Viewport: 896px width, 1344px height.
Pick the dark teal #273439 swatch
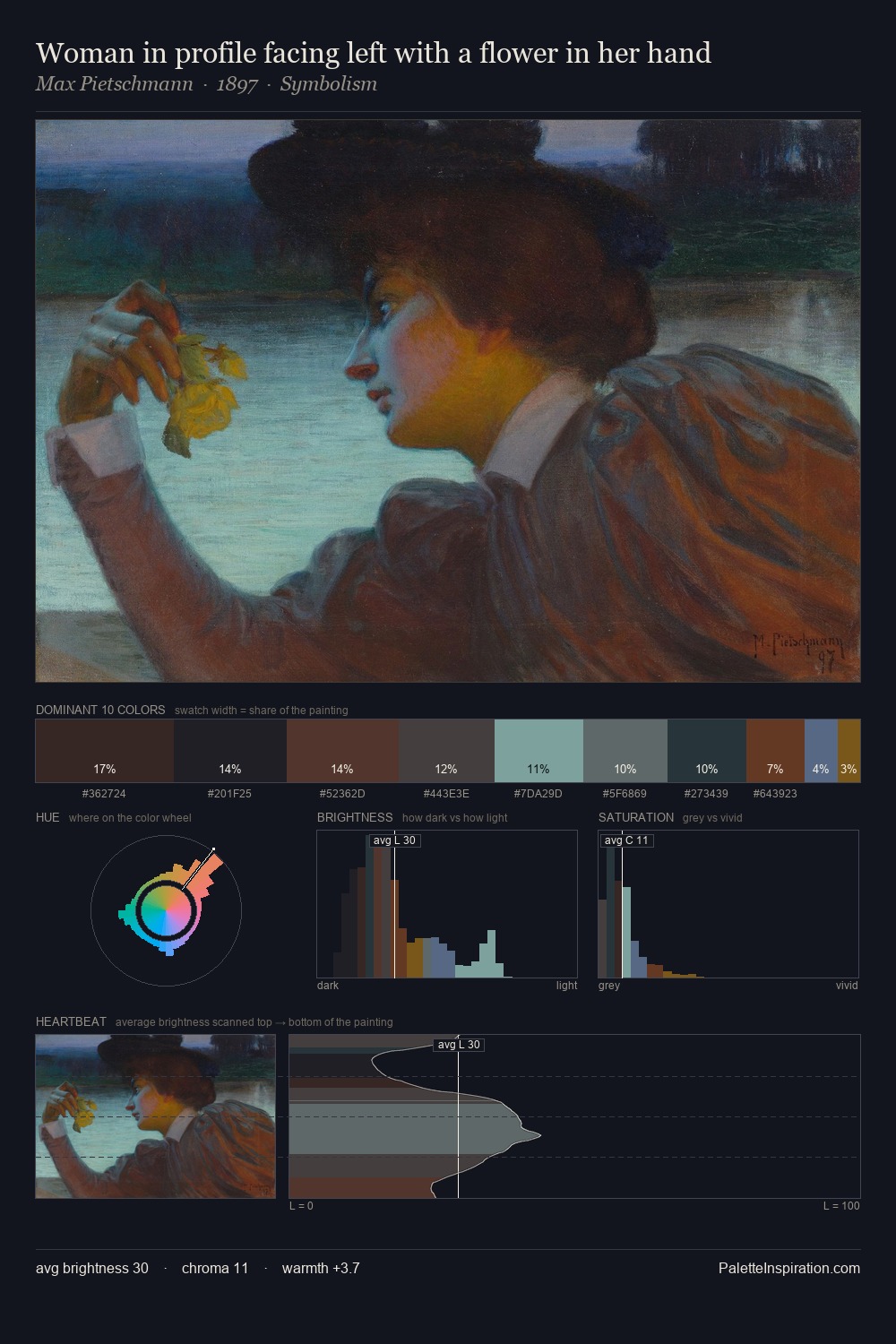(x=707, y=751)
